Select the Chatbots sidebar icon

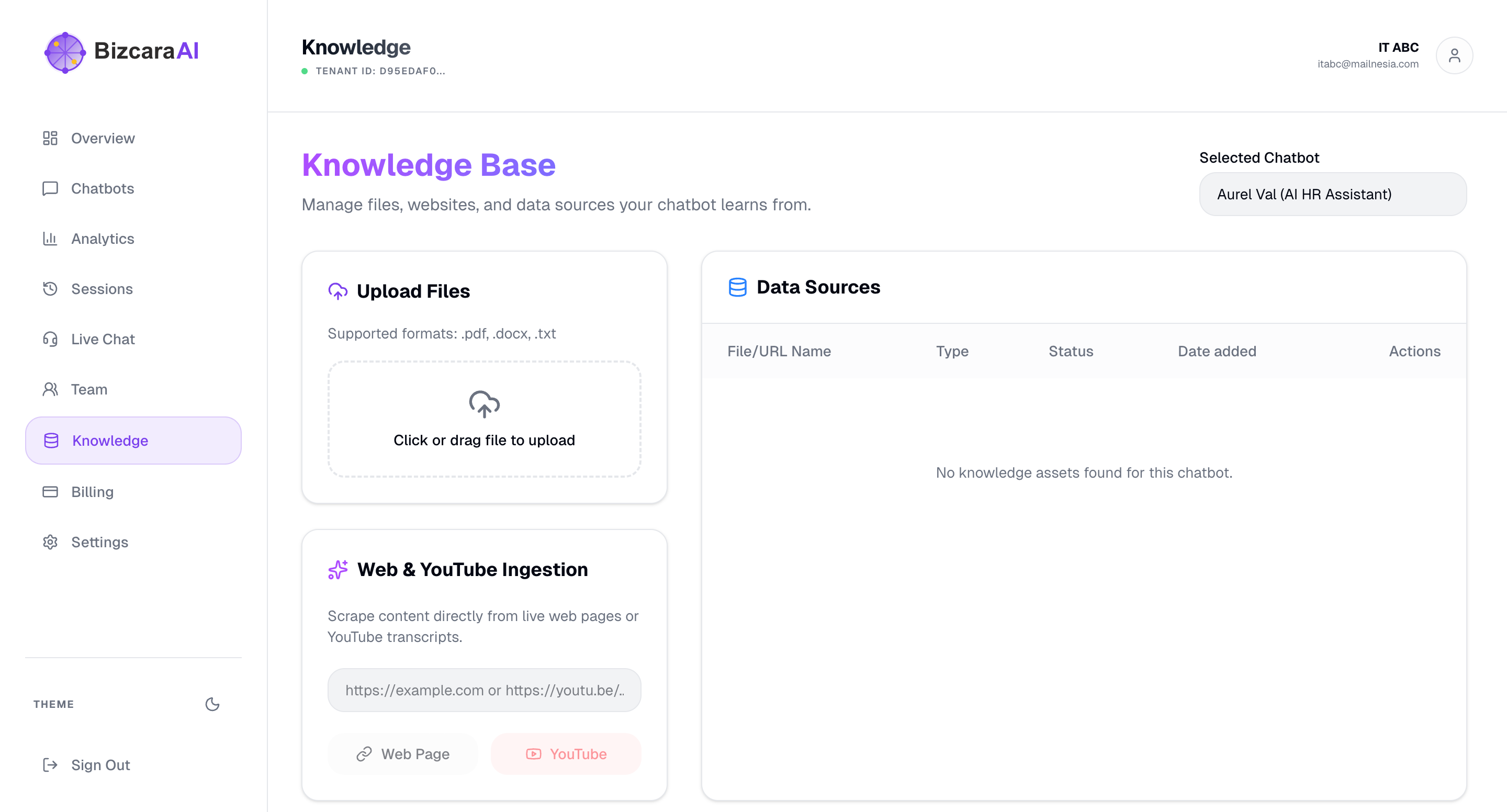[x=50, y=188]
